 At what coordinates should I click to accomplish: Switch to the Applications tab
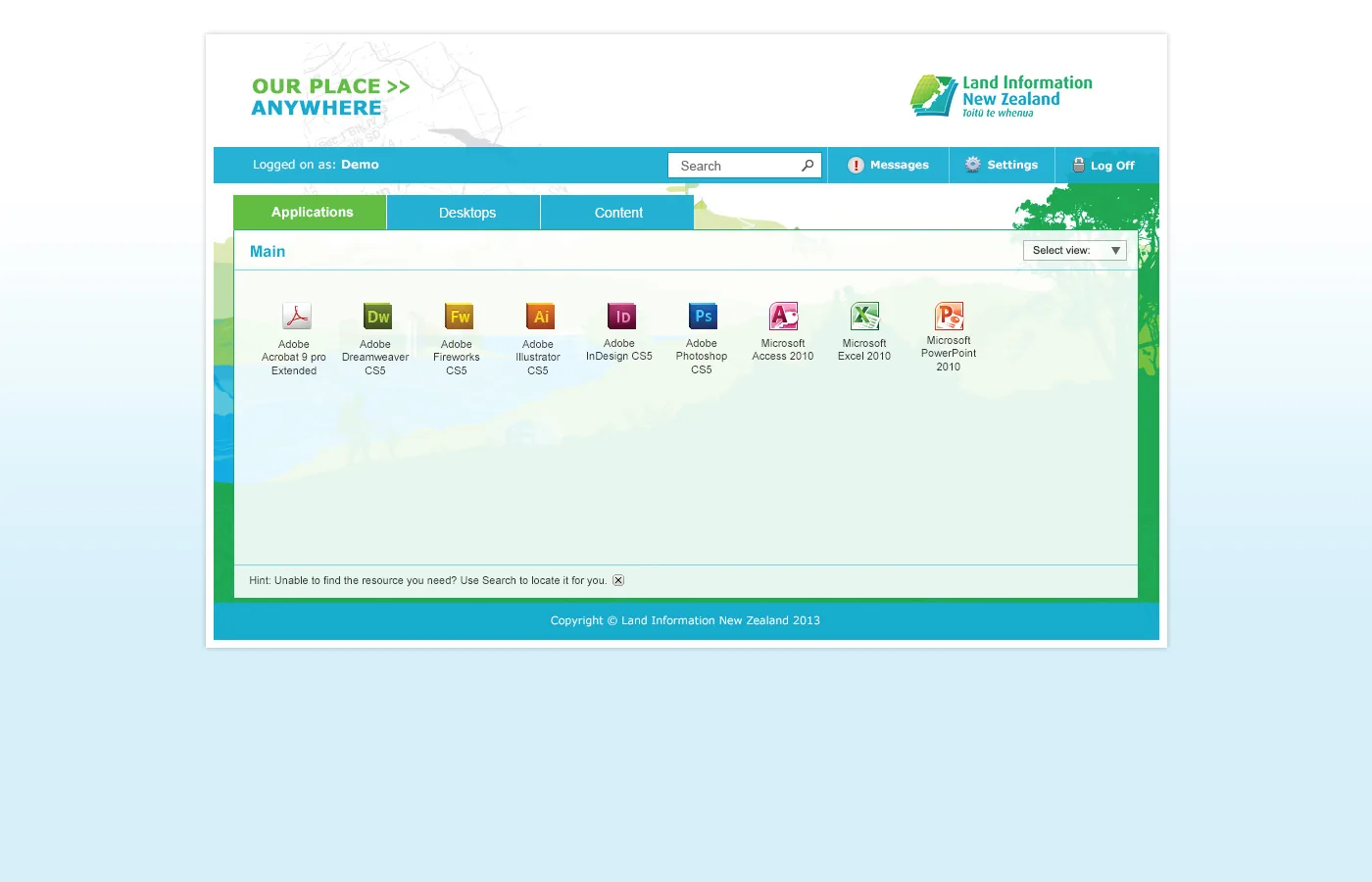(x=310, y=213)
